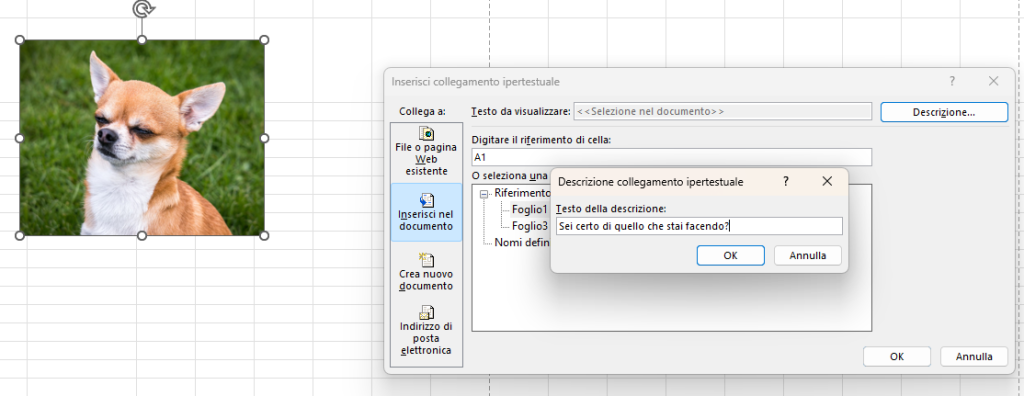Close the Inserisci collegamento ipertestuale dialog

pos(993,81)
